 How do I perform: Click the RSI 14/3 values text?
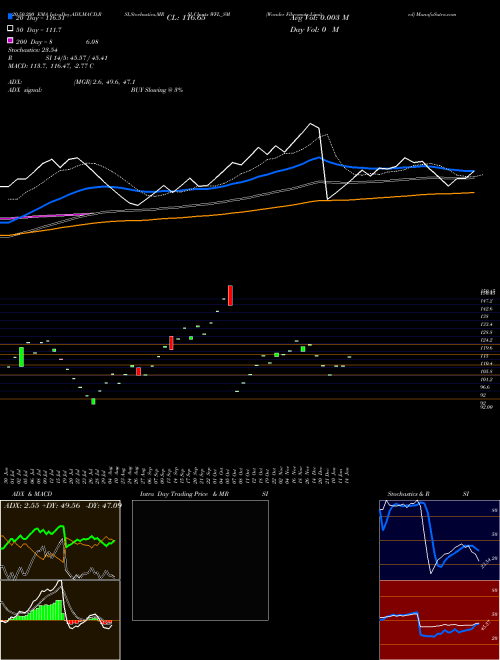tap(77, 58)
